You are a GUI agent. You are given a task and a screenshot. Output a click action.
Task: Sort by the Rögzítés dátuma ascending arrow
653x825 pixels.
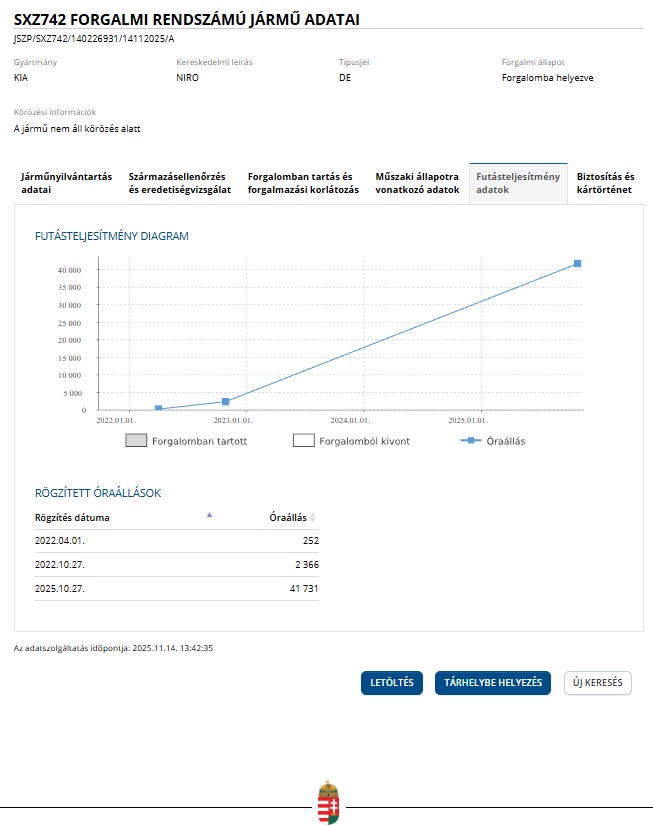click(x=209, y=515)
